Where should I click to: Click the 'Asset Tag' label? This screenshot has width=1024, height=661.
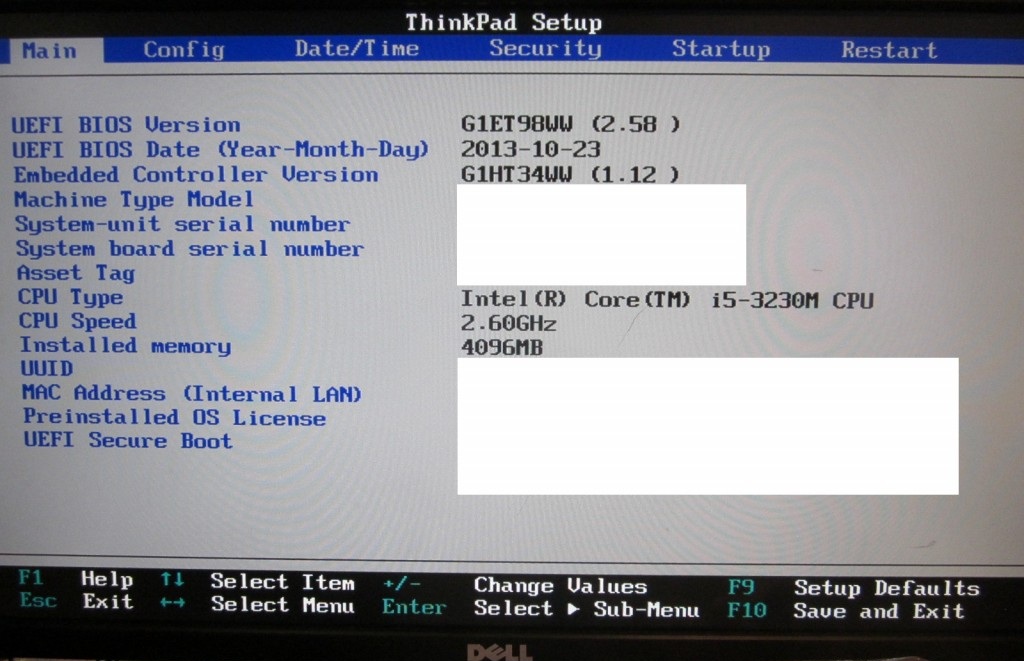point(76,273)
